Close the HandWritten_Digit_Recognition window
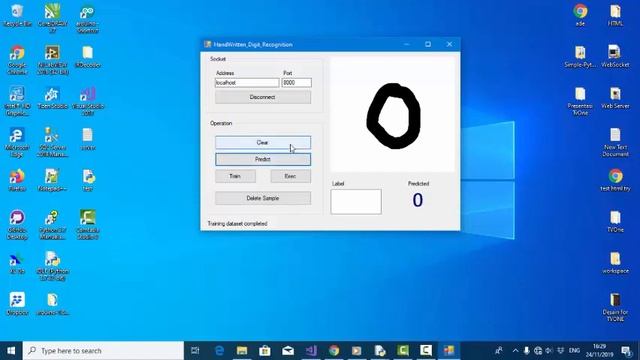Viewport: 640px width, 360px height. tap(449, 44)
